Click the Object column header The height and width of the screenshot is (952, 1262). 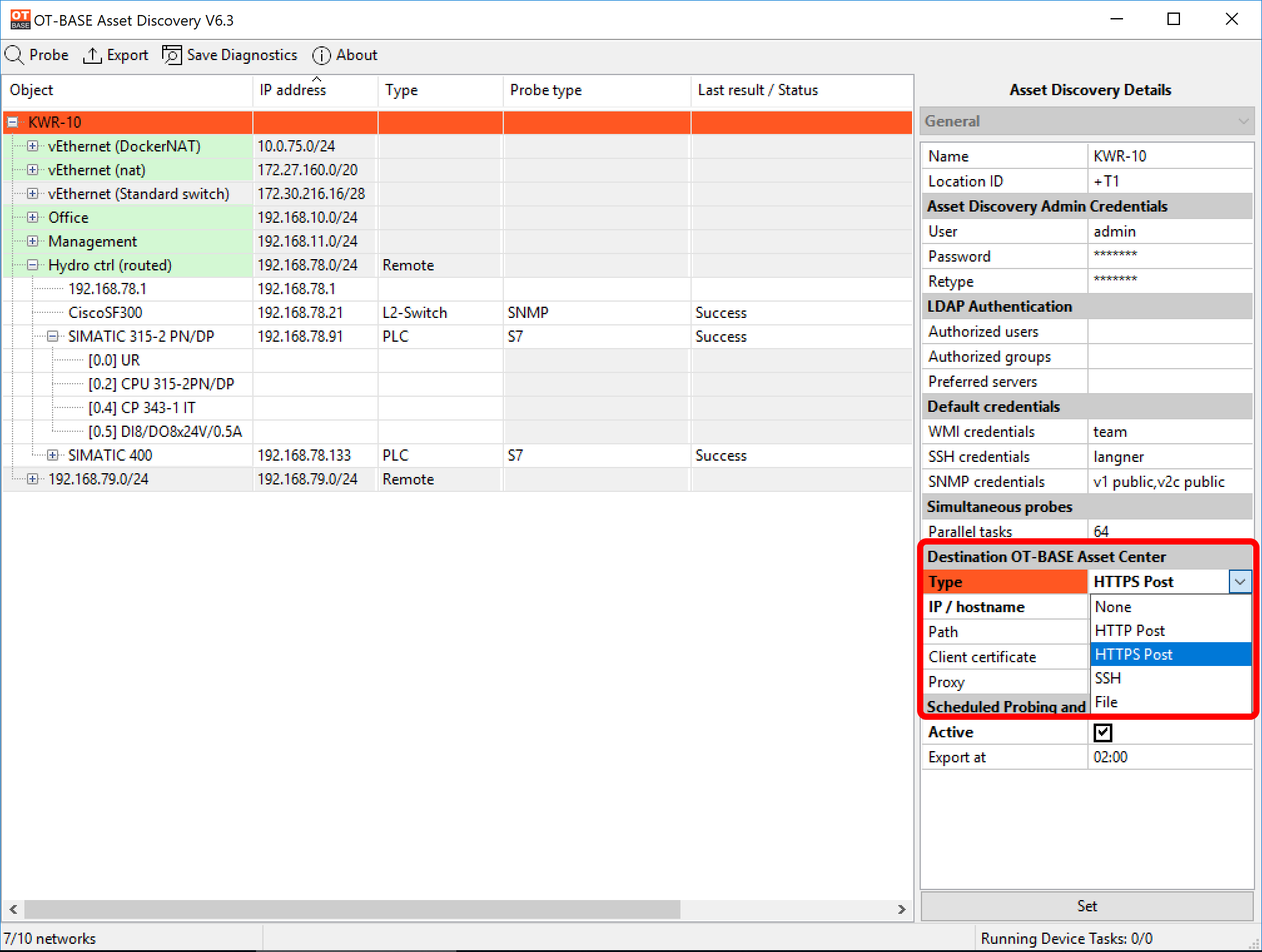[x=128, y=90]
